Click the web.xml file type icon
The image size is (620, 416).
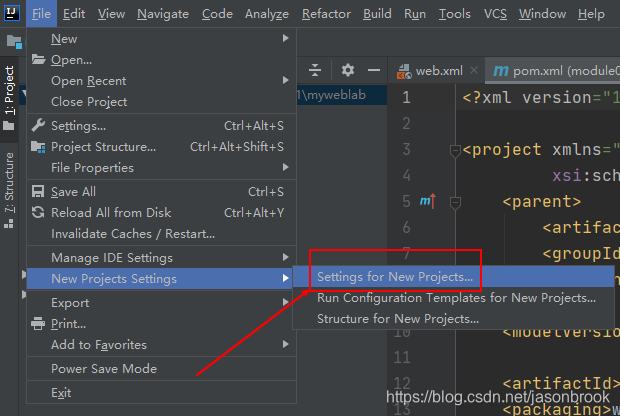click(x=404, y=71)
